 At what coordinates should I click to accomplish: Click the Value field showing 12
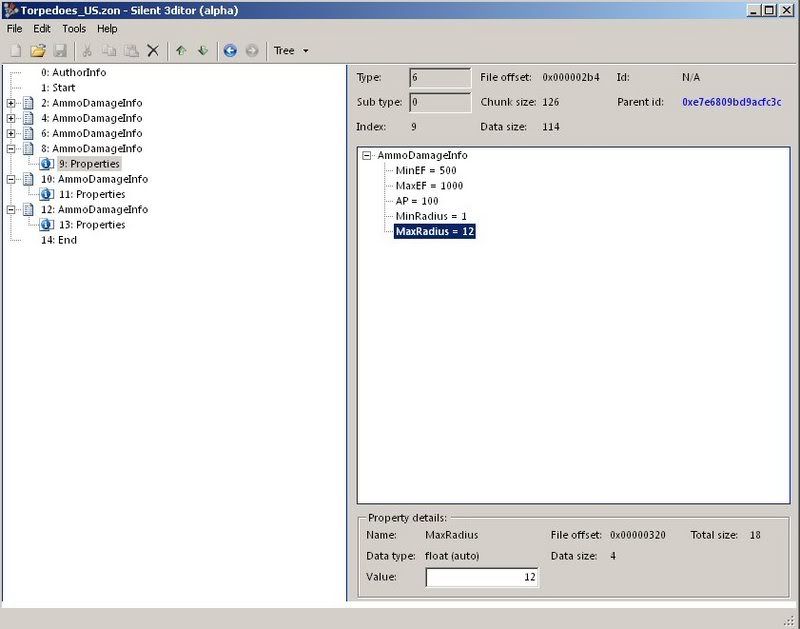click(x=482, y=577)
